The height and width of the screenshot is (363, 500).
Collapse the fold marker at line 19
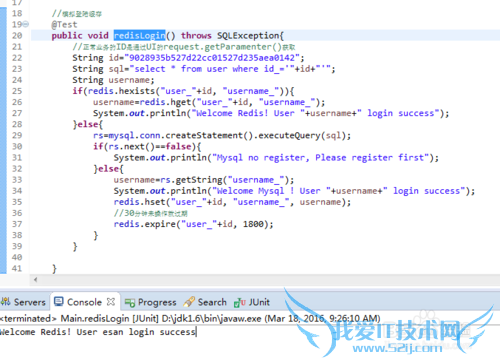pyautogui.click(x=26, y=24)
